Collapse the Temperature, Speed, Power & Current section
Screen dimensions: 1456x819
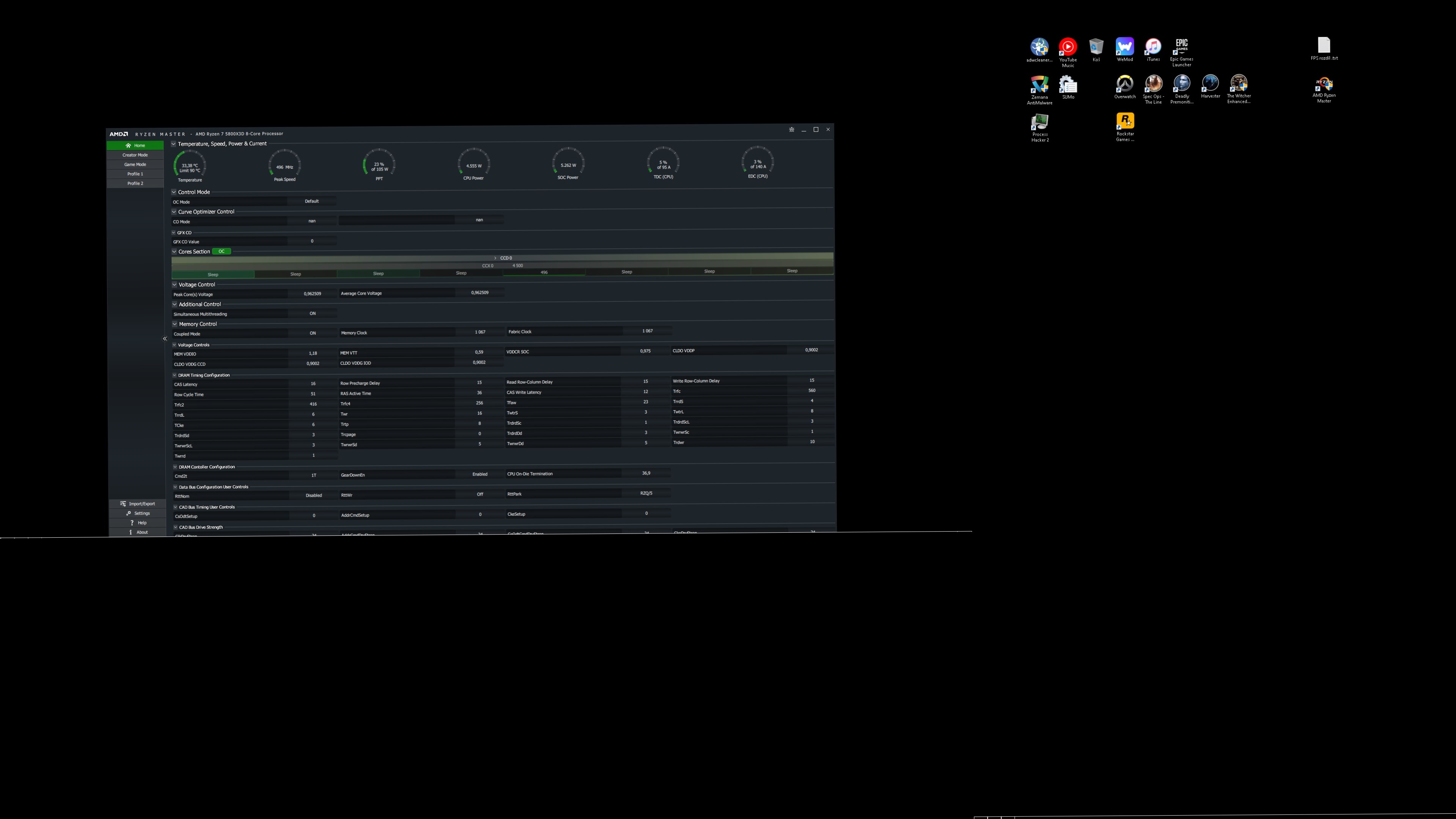pos(173,144)
